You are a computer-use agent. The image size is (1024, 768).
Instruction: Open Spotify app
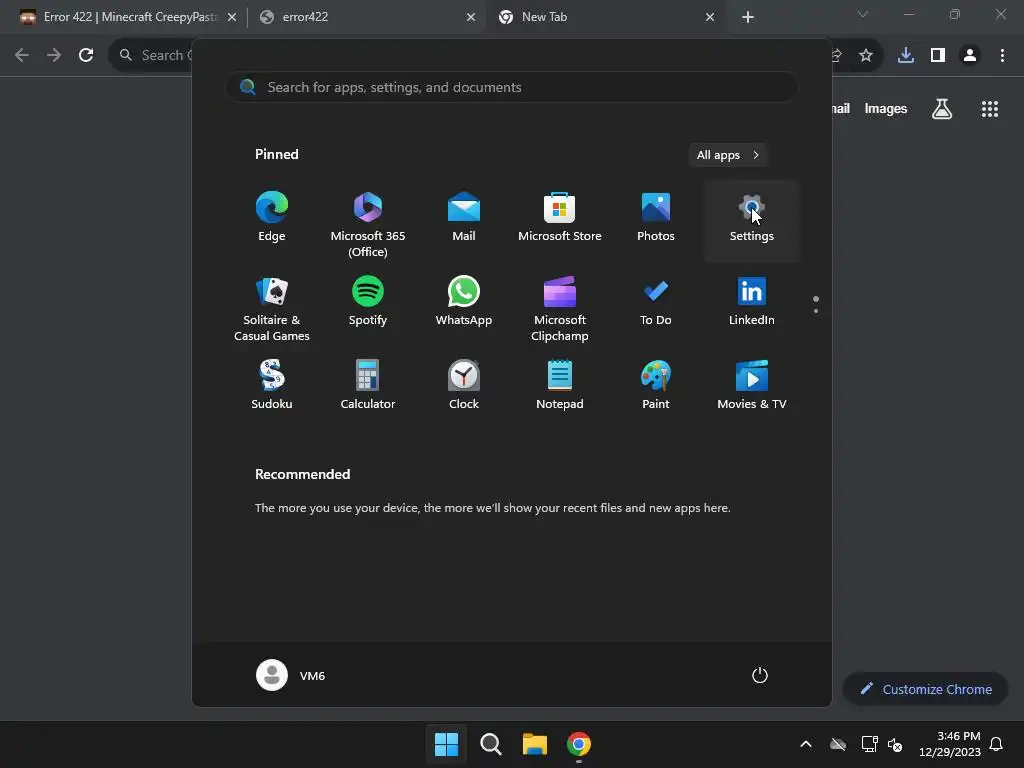[x=368, y=302]
